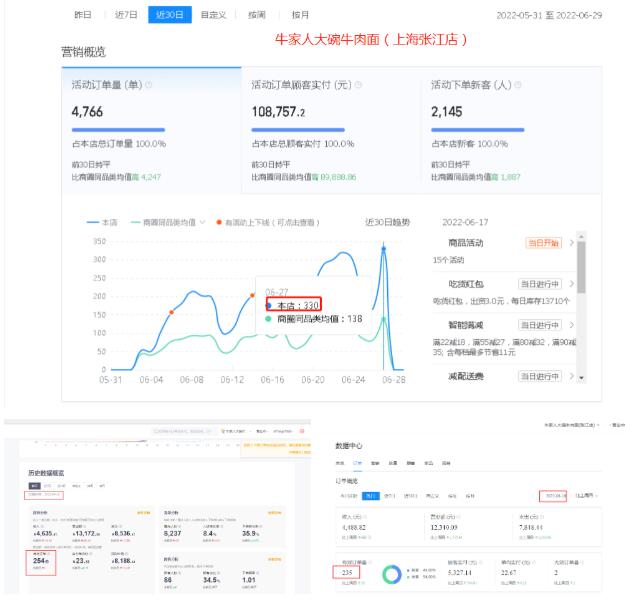Image resolution: width=627 pixels, height=605 pixels.
Task: Click the orange marker near 06-14 on the chart
Action: coord(252,296)
